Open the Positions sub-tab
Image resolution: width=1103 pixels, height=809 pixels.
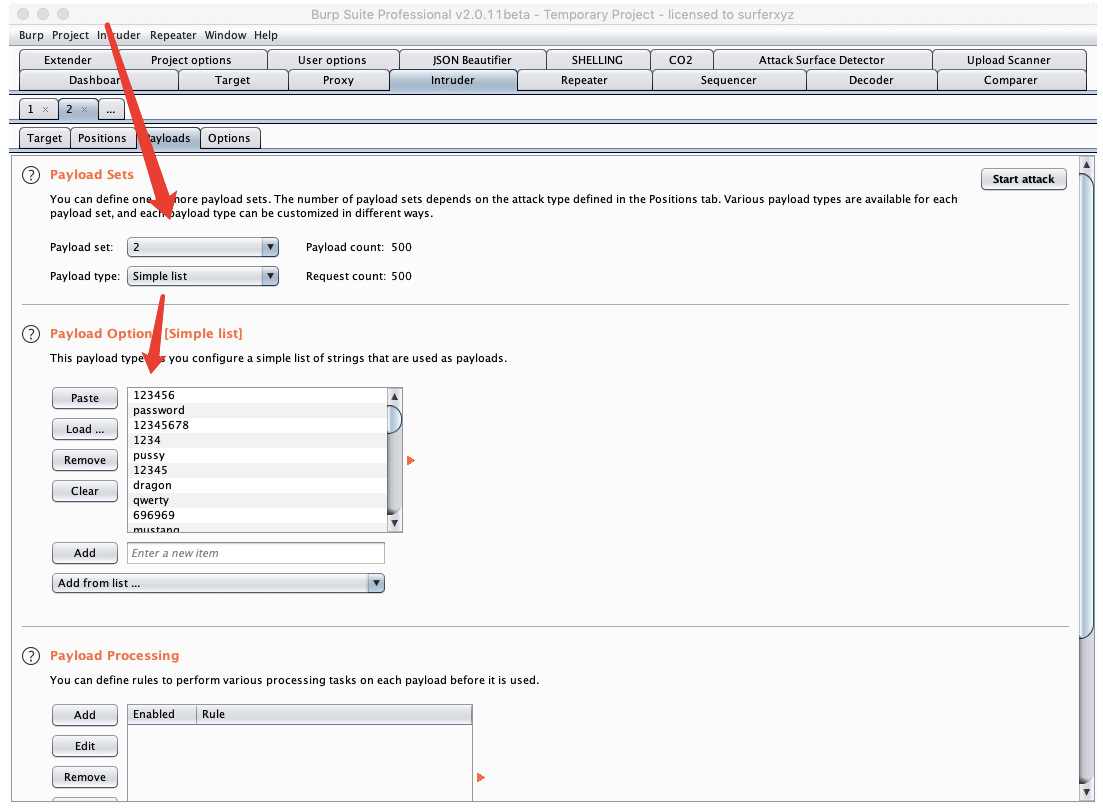click(x=103, y=138)
